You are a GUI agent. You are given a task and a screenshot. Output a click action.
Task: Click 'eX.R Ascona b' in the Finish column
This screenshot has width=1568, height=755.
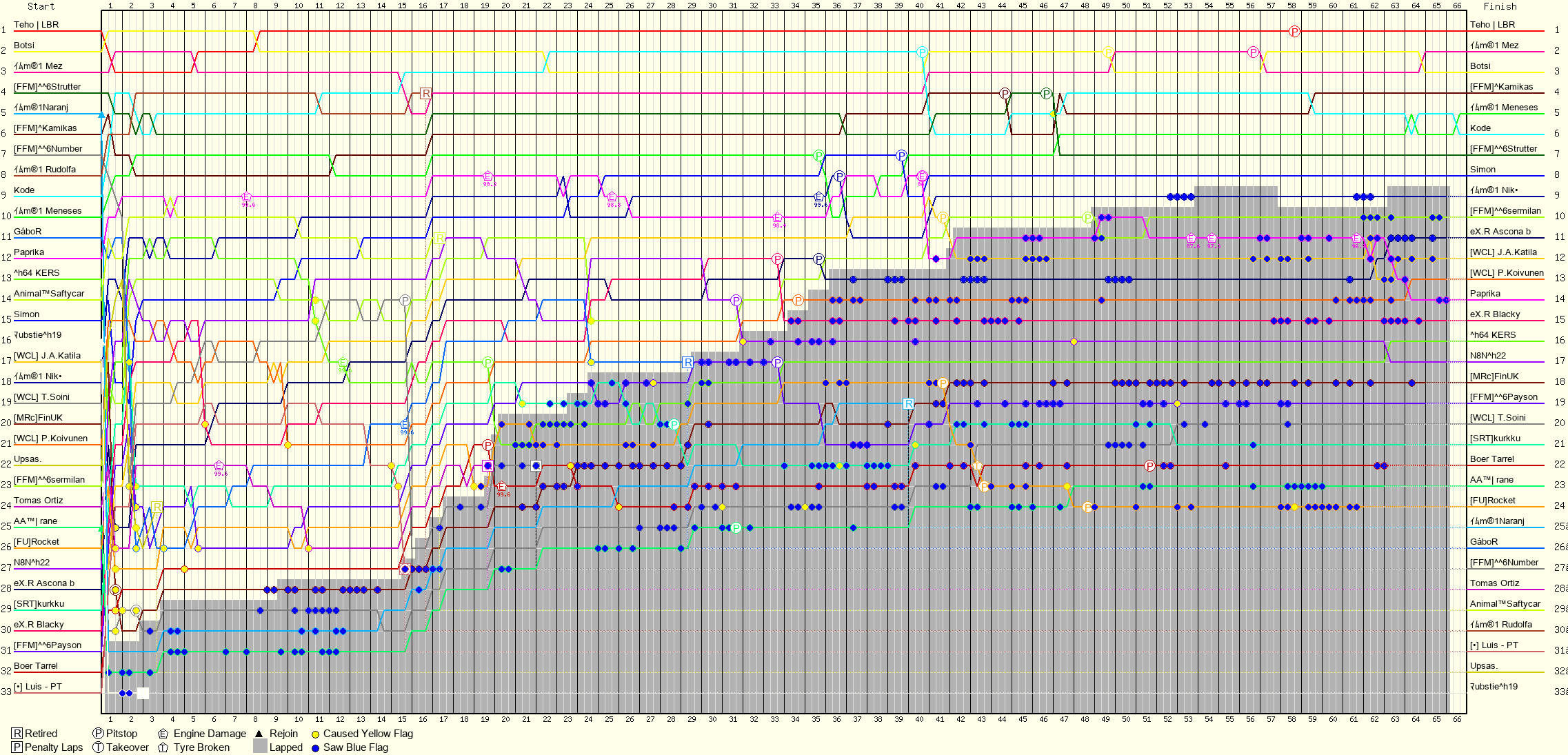[1500, 232]
